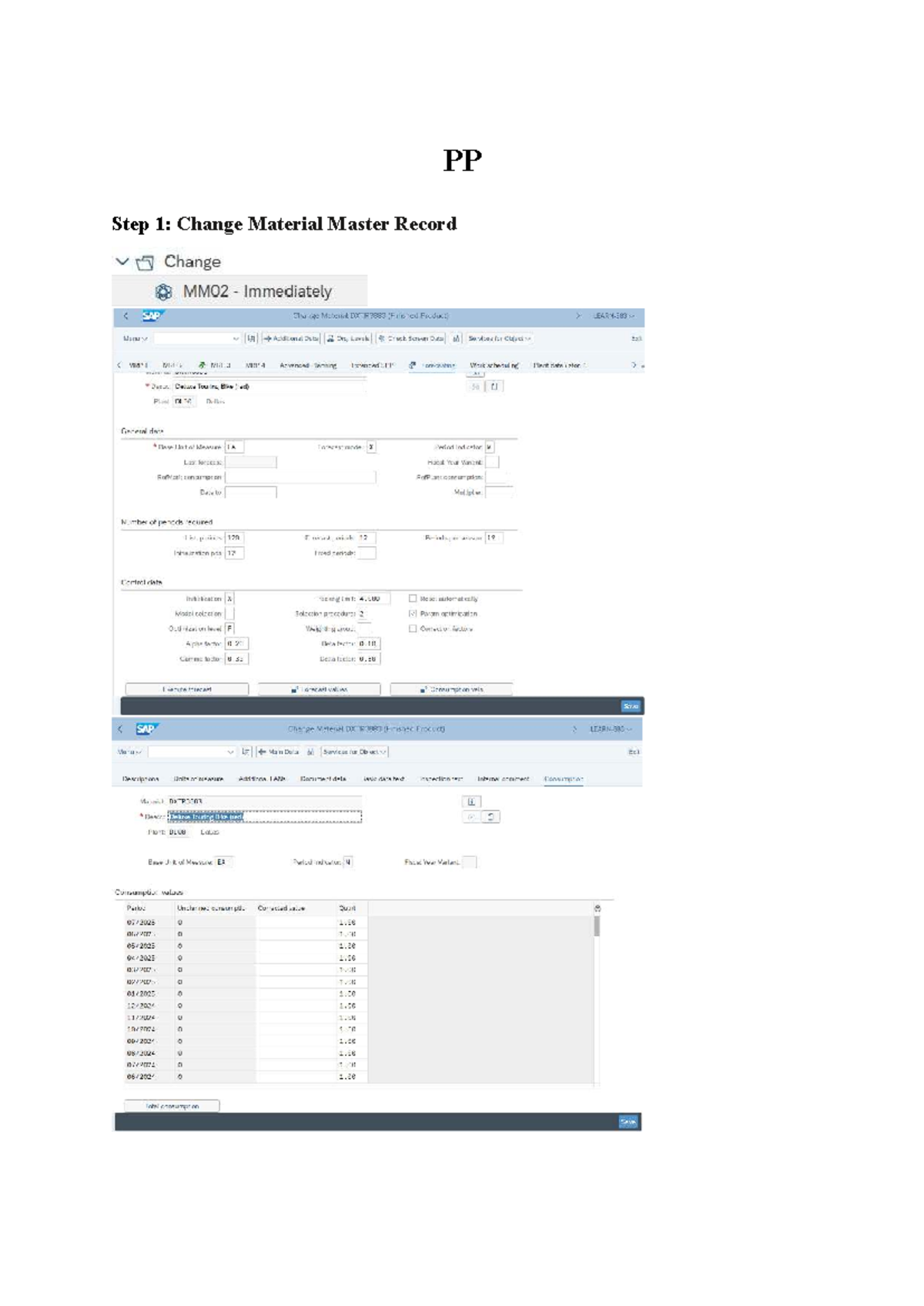This screenshot has height=1306, width=924.
Task: Open table settings icon in consumption values
Action: click(x=598, y=909)
